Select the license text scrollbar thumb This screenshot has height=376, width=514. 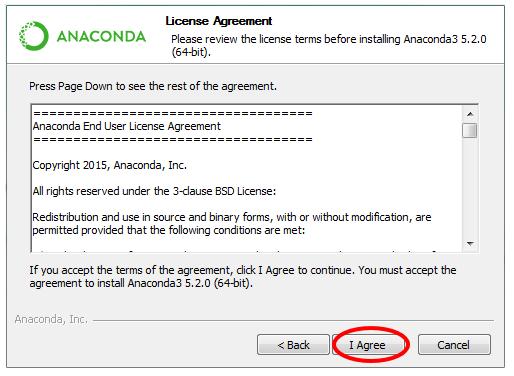coord(470,130)
